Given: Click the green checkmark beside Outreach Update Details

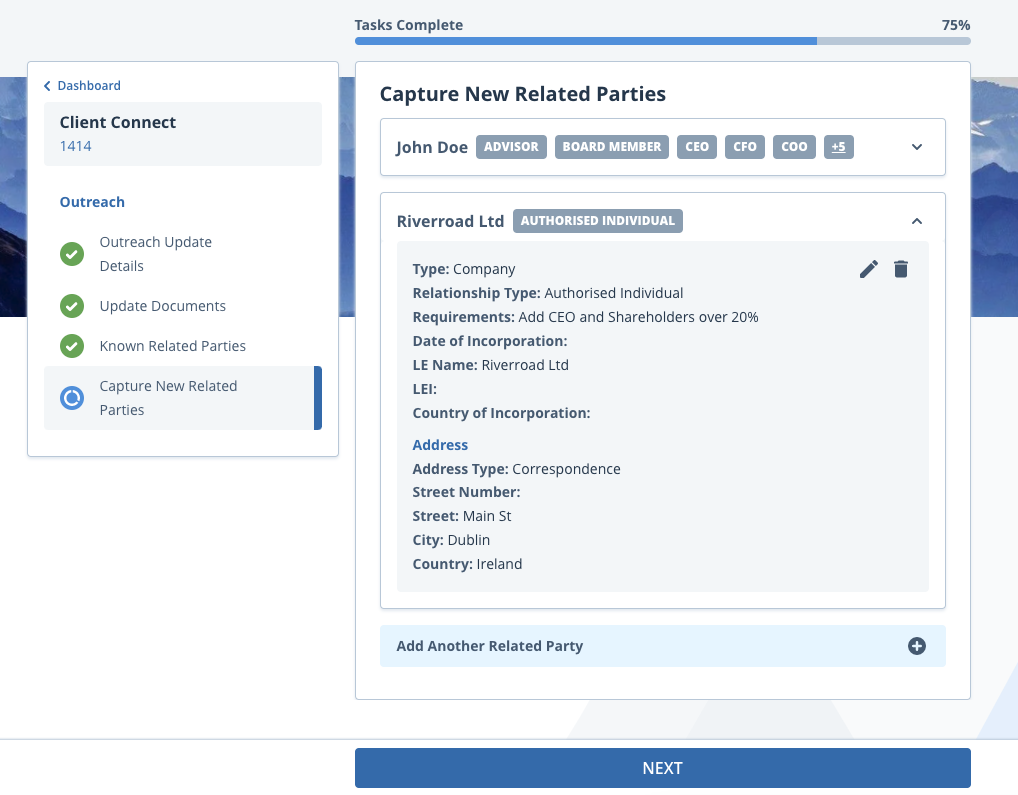Looking at the screenshot, I should click(71, 254).
